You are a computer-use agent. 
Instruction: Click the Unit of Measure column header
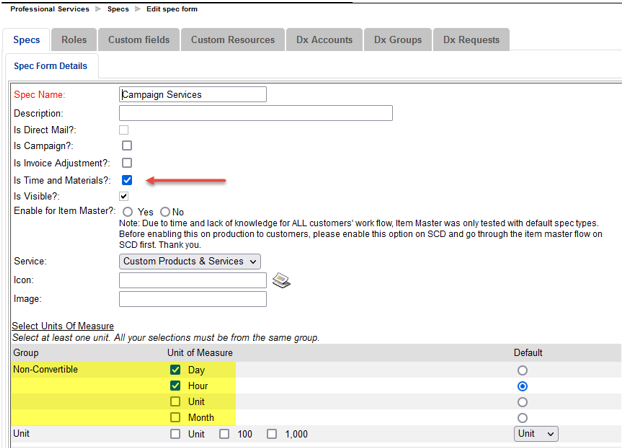[x=200, y=353]
